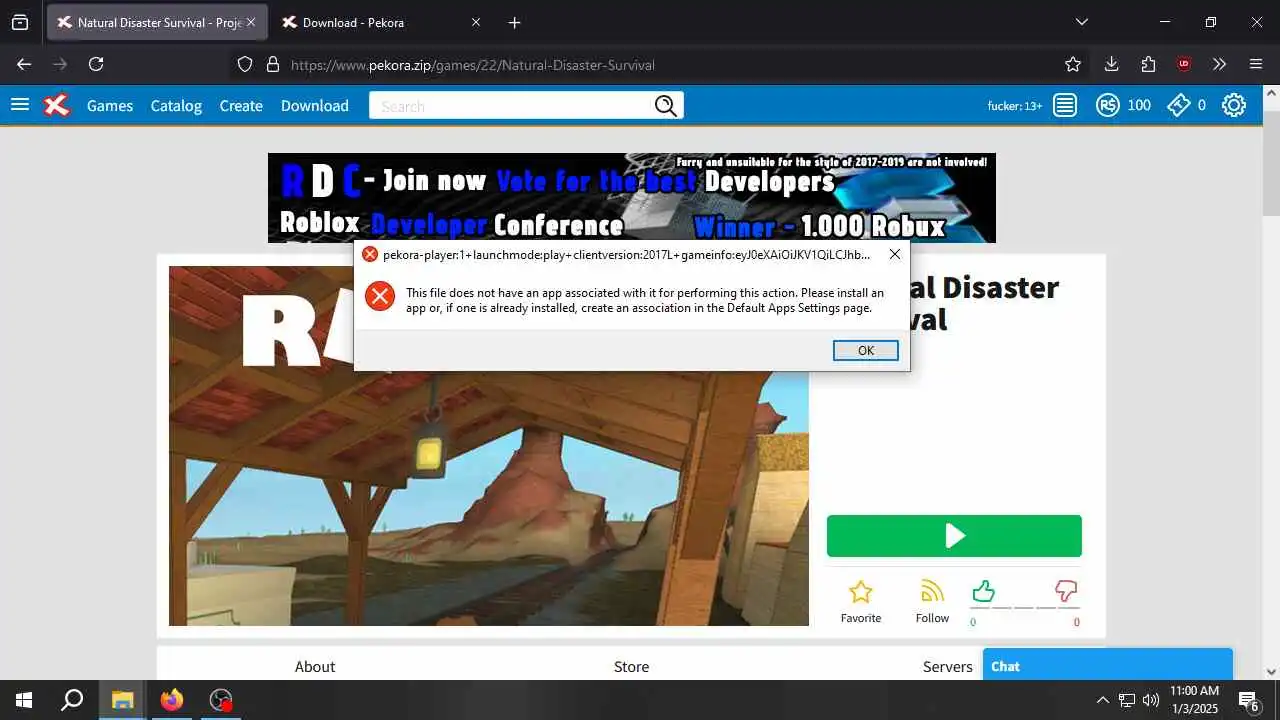Image resolution: width=1280 pixels, height=720 pixels.
Task: Click the Firefox View icon
Action: (x=20, y=22)
